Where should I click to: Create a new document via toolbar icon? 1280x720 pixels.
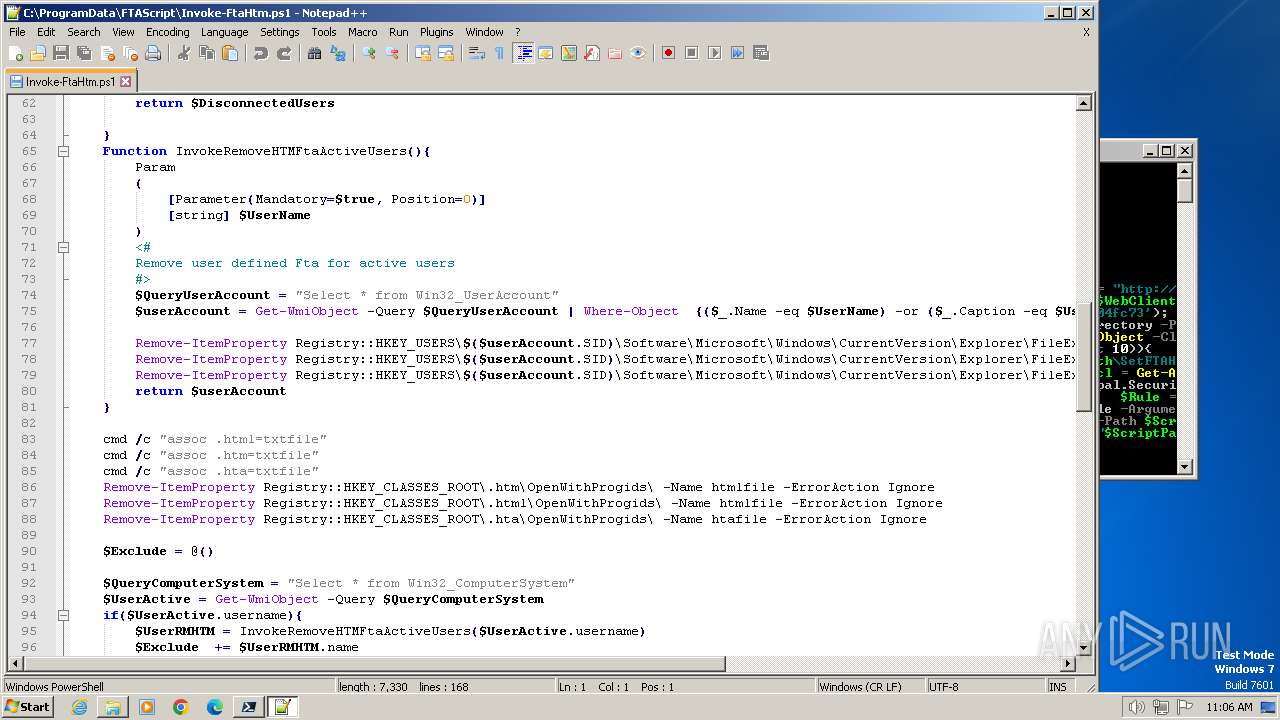coord(16,53)
